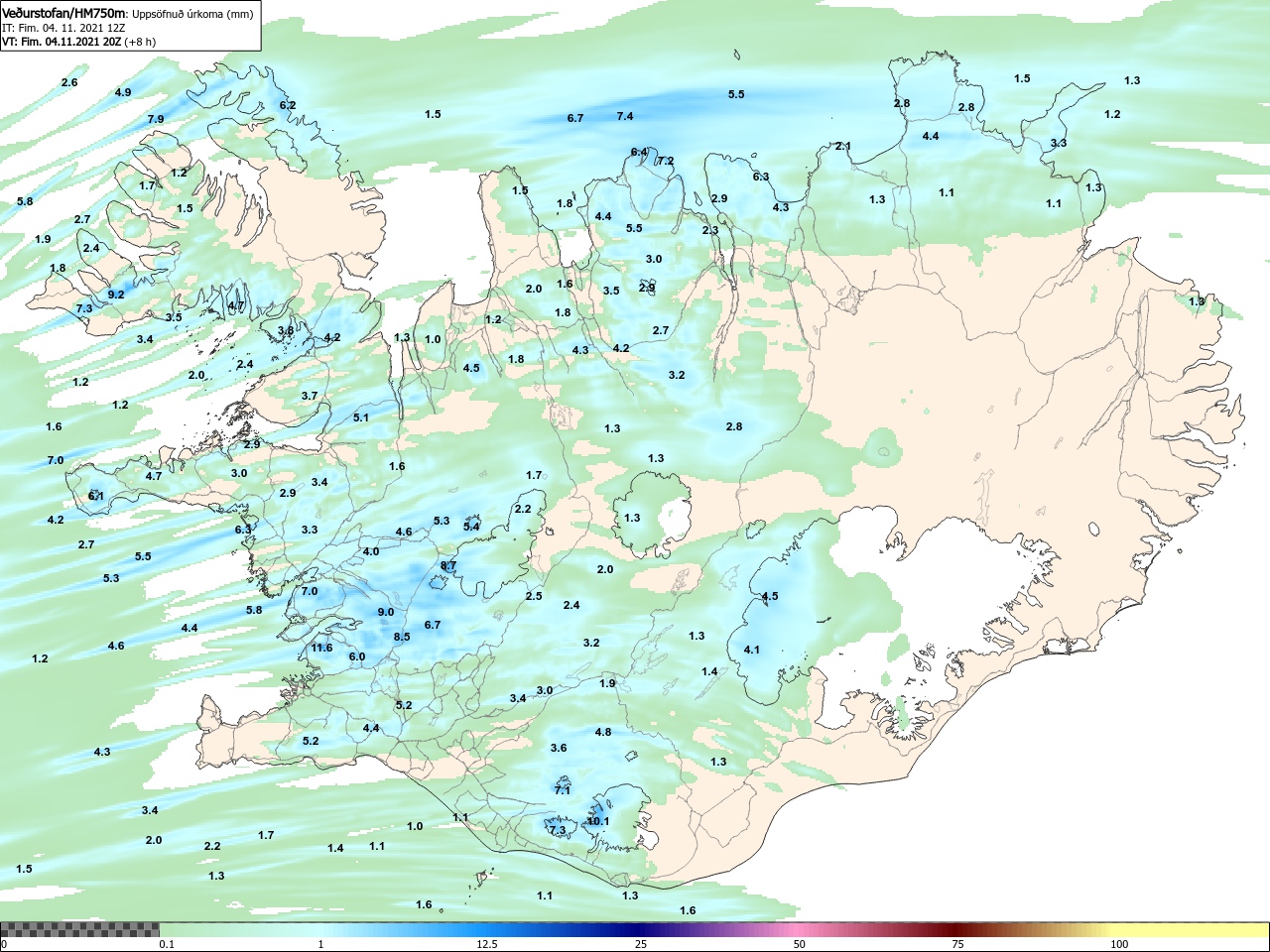
Task: Select the 4.8 precipitation value
Action: tap(603, 732)
